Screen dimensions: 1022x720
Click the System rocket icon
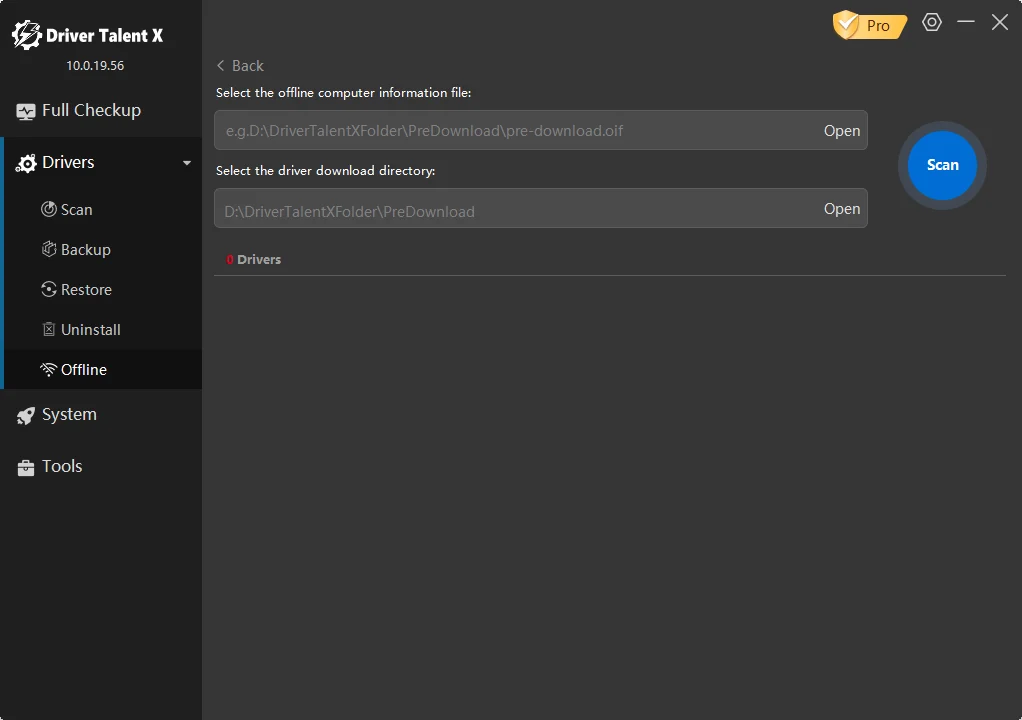coord(26,416)
